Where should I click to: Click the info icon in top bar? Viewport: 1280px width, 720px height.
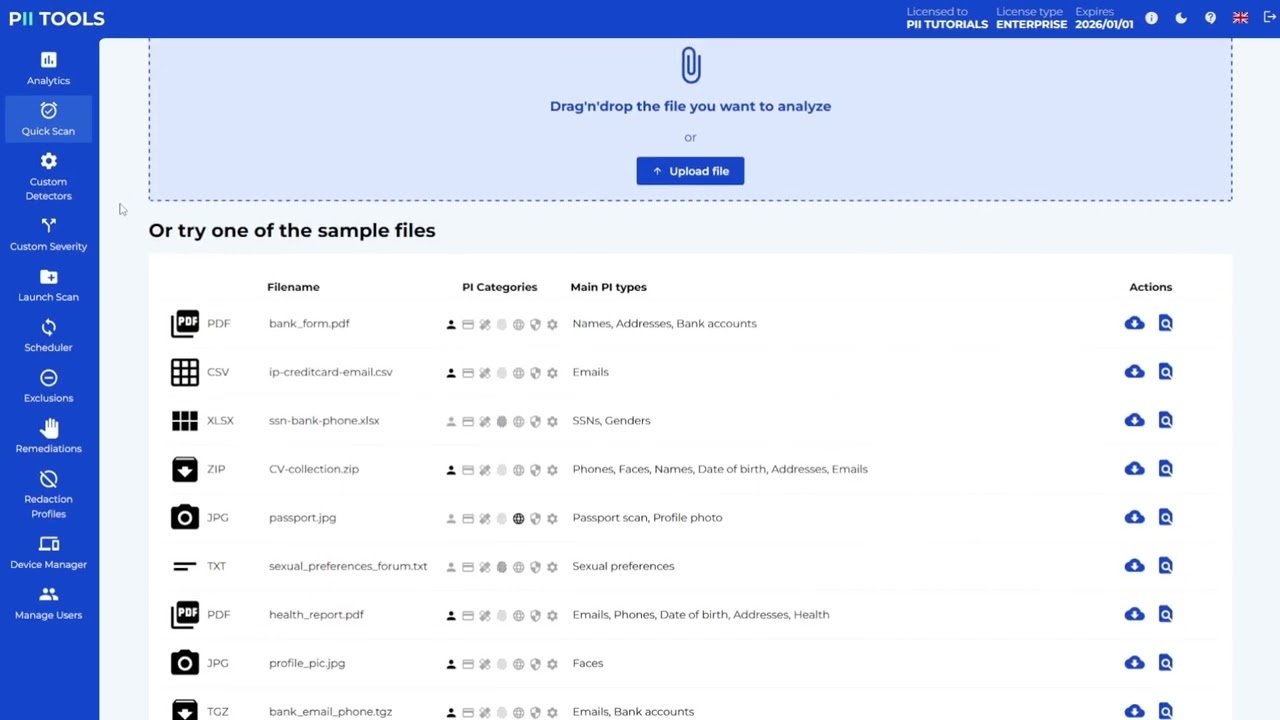1152,18
